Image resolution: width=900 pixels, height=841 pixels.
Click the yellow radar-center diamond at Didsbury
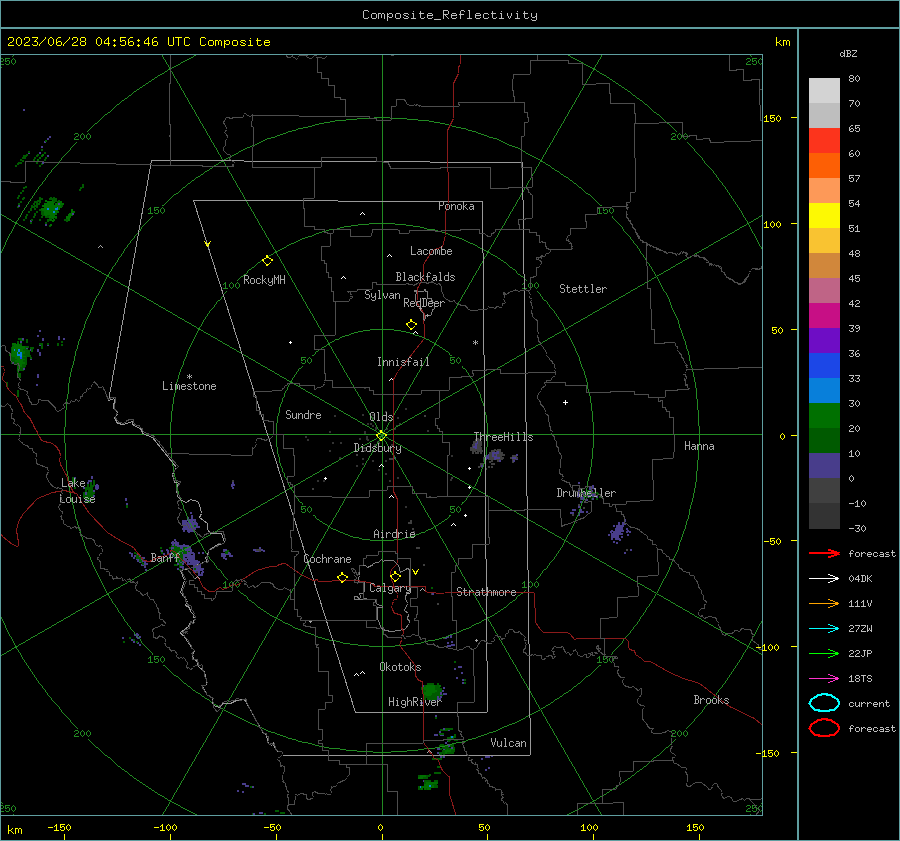[x=381, y=436]
